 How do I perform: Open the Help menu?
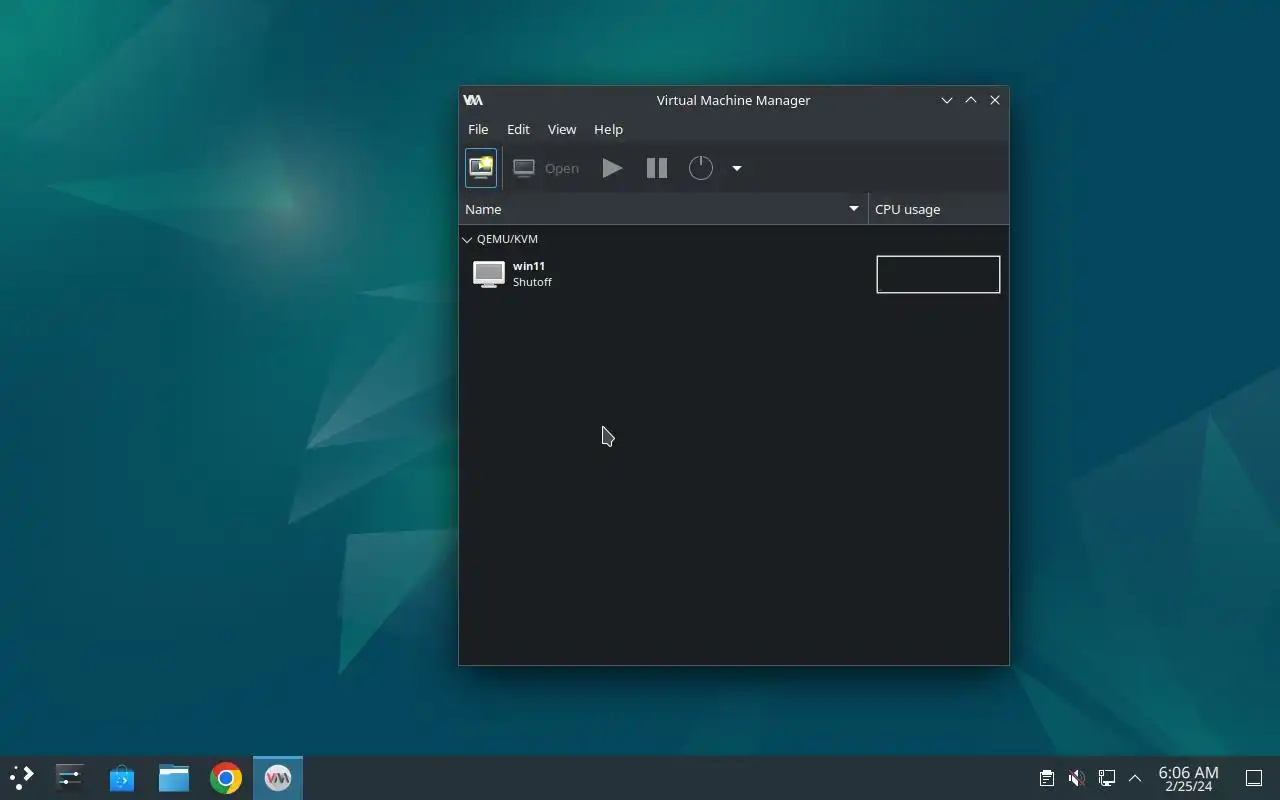point(608,129)
